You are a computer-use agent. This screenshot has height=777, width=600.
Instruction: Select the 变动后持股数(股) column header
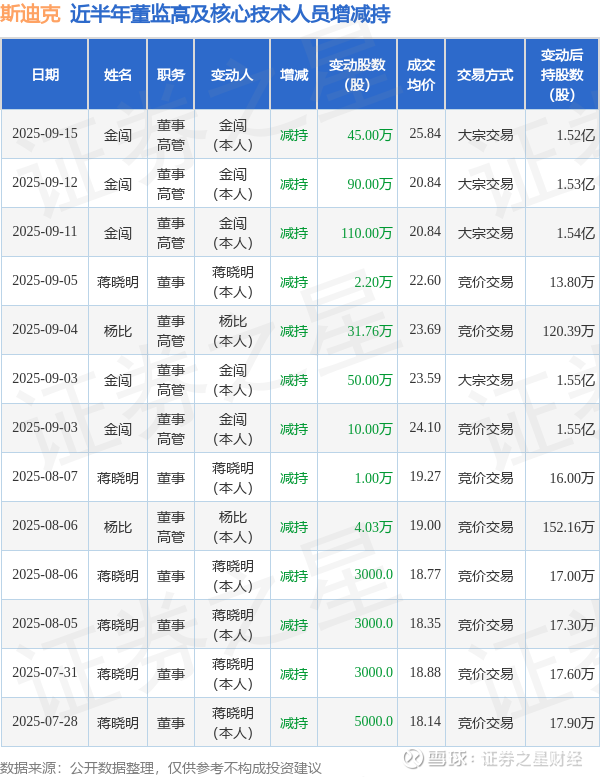click(x=562, y=75)
